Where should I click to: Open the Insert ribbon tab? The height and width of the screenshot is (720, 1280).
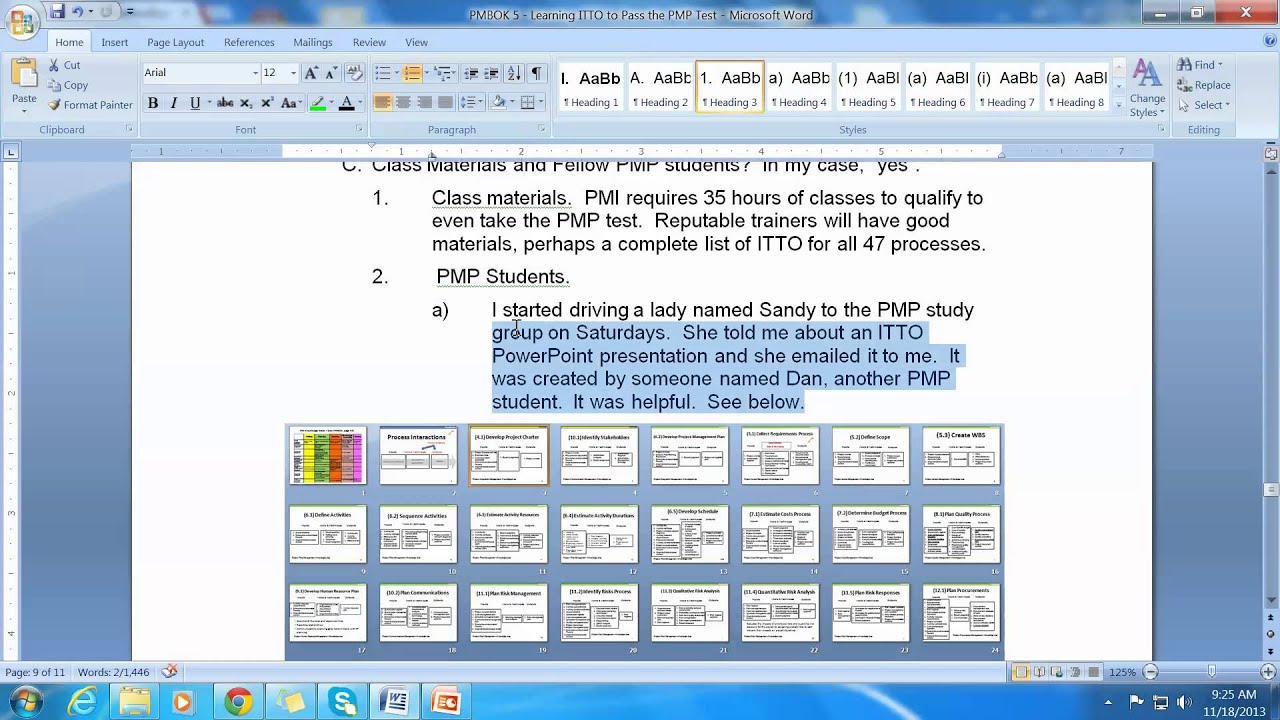114,42
